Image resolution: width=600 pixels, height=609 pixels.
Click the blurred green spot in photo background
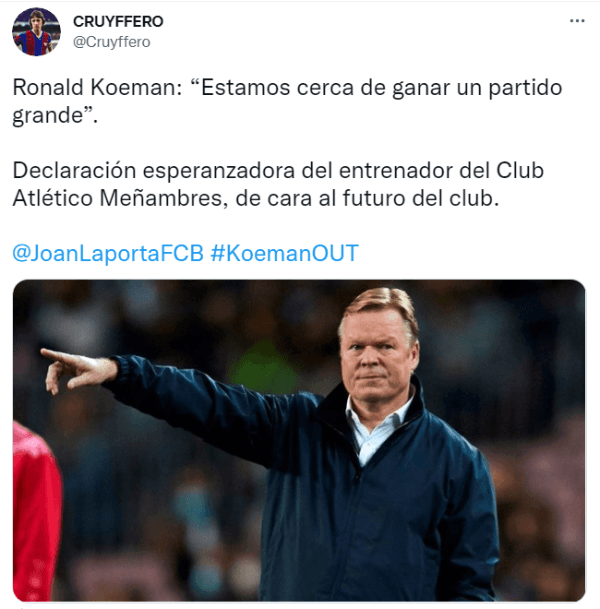[263, 367]
